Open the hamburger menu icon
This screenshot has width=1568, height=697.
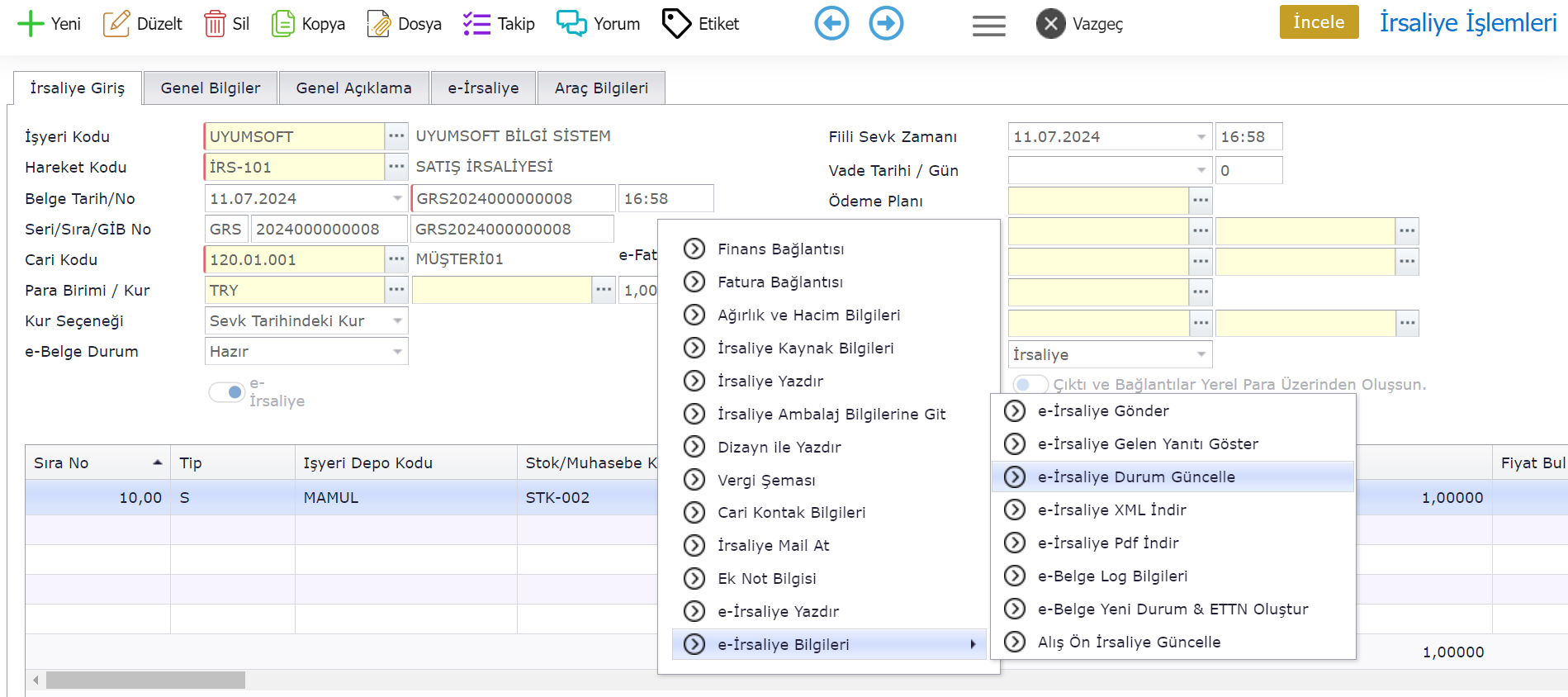click(988, 26)
